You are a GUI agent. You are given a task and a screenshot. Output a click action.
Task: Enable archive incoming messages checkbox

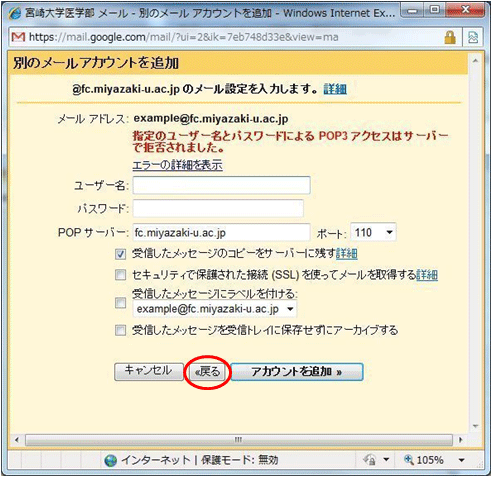pyautogui.click(x=120, y=330)
